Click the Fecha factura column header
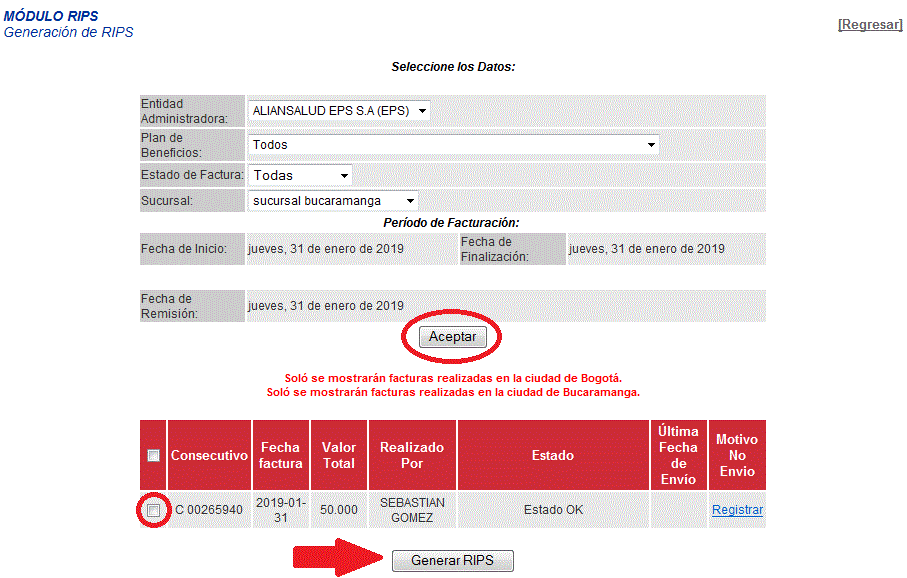 pyautogui.click(x=280, y=455)
